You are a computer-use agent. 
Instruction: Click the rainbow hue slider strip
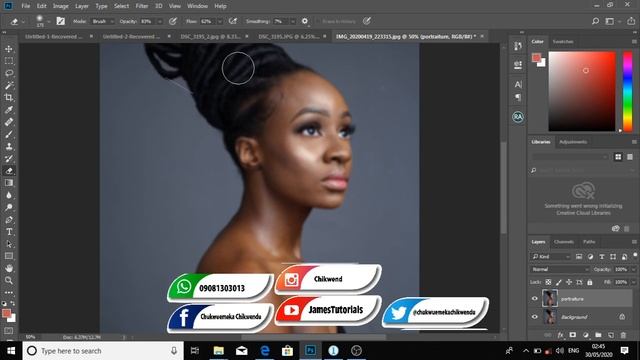pyautogui.click(x=627, y=91)
